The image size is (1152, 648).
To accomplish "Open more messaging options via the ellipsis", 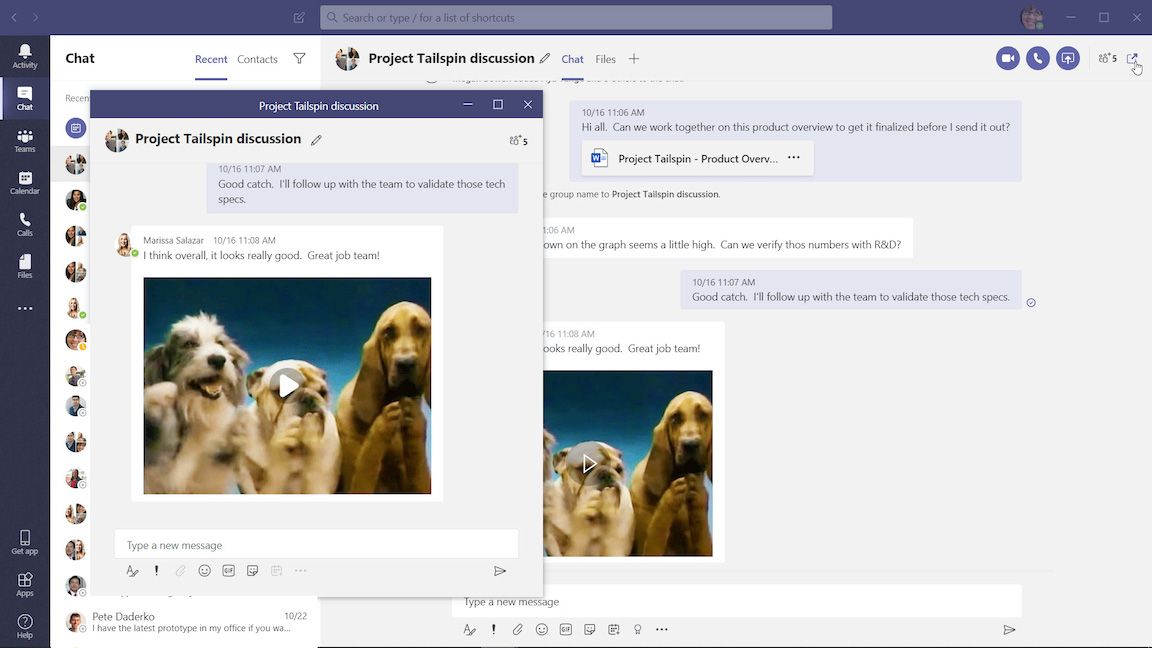I will click(661, 630).
